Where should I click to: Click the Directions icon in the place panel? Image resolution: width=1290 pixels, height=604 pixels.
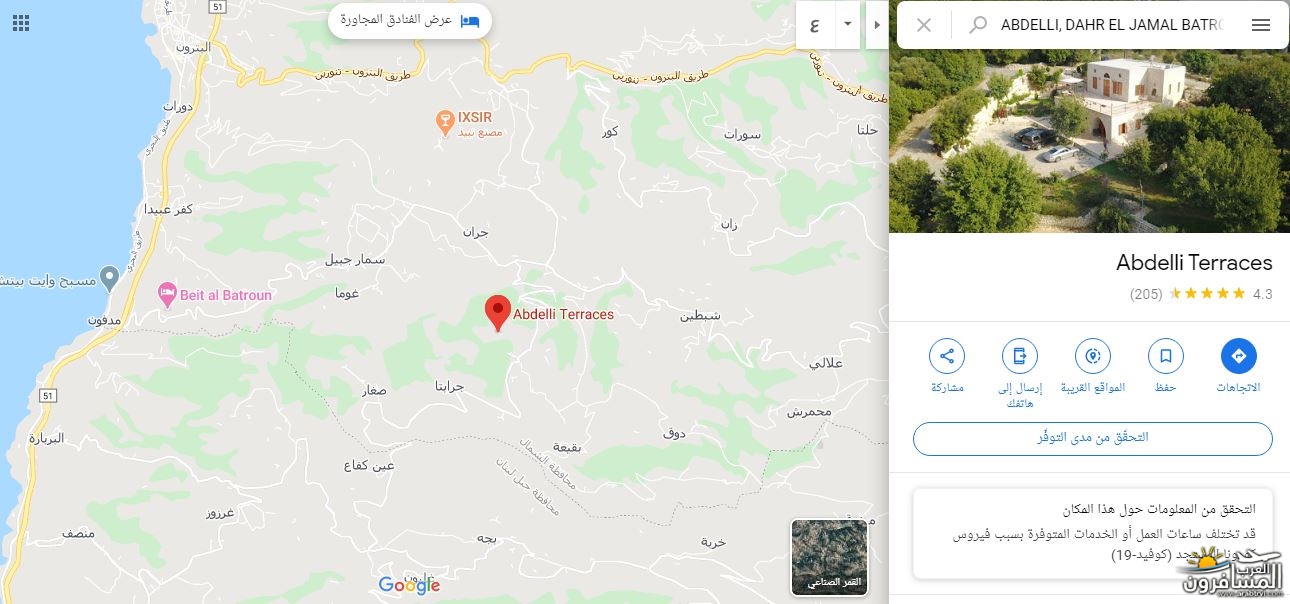1238,356
